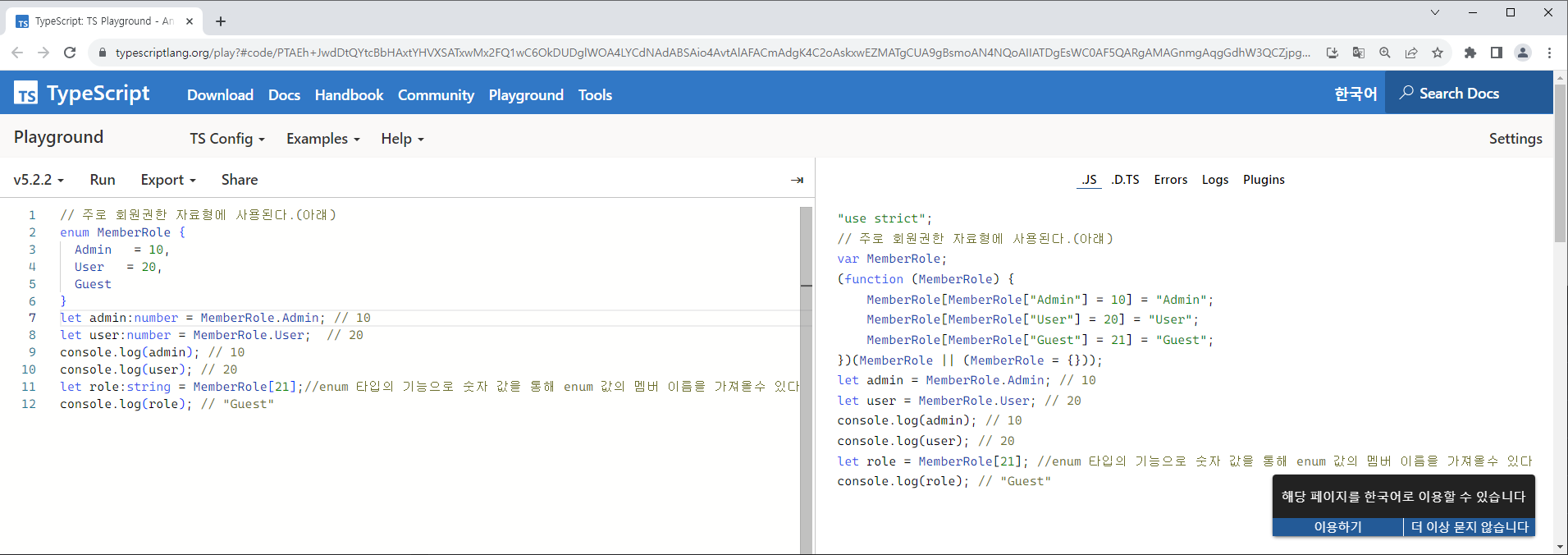Image resolution: width=1568 pixels, height=555 pixels.
Task: Open the Help dropdown menu
Action: (x=402, y=139)
